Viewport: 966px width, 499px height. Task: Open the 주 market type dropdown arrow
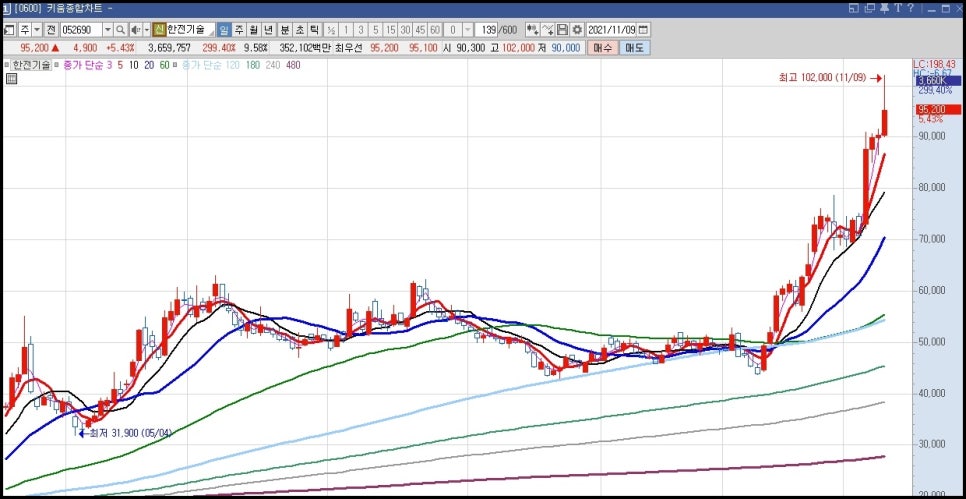[x=37, y=30]
